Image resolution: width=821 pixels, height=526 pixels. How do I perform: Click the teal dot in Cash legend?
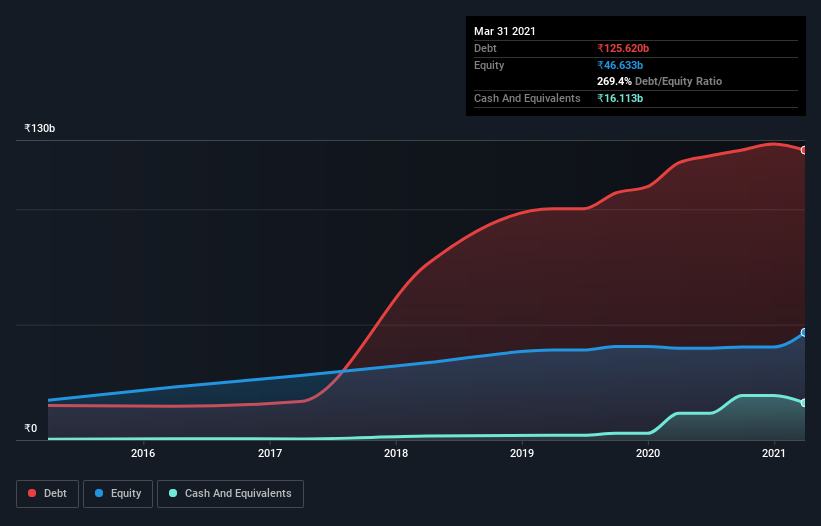click(173, 493)
